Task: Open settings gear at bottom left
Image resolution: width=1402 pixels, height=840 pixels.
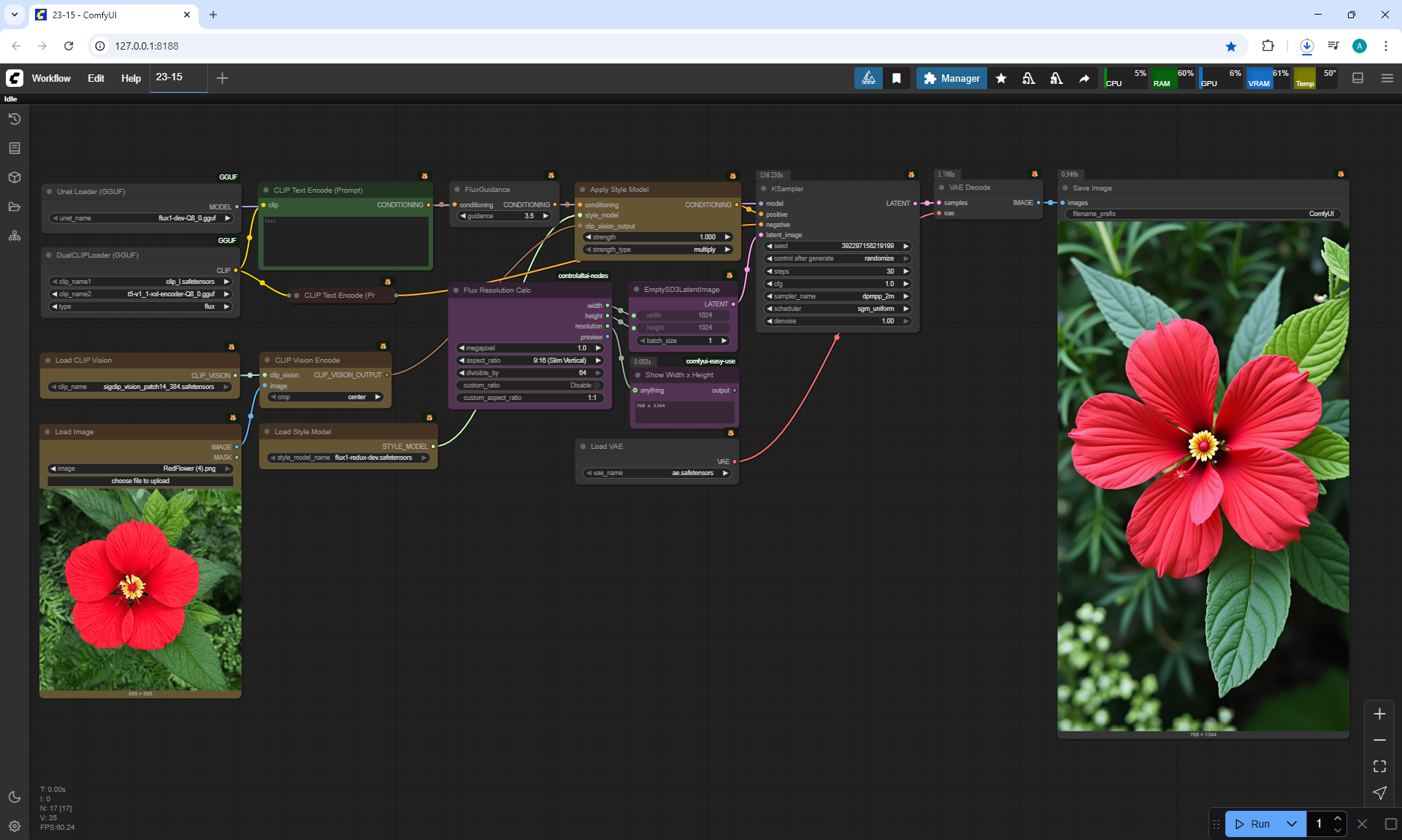Action: coord(15,826)
